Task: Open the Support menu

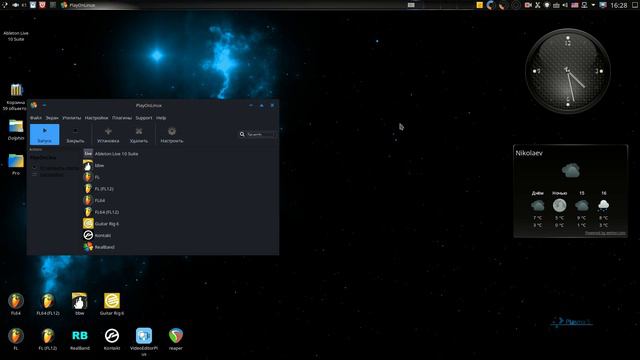Action: [x=144, y=118]
